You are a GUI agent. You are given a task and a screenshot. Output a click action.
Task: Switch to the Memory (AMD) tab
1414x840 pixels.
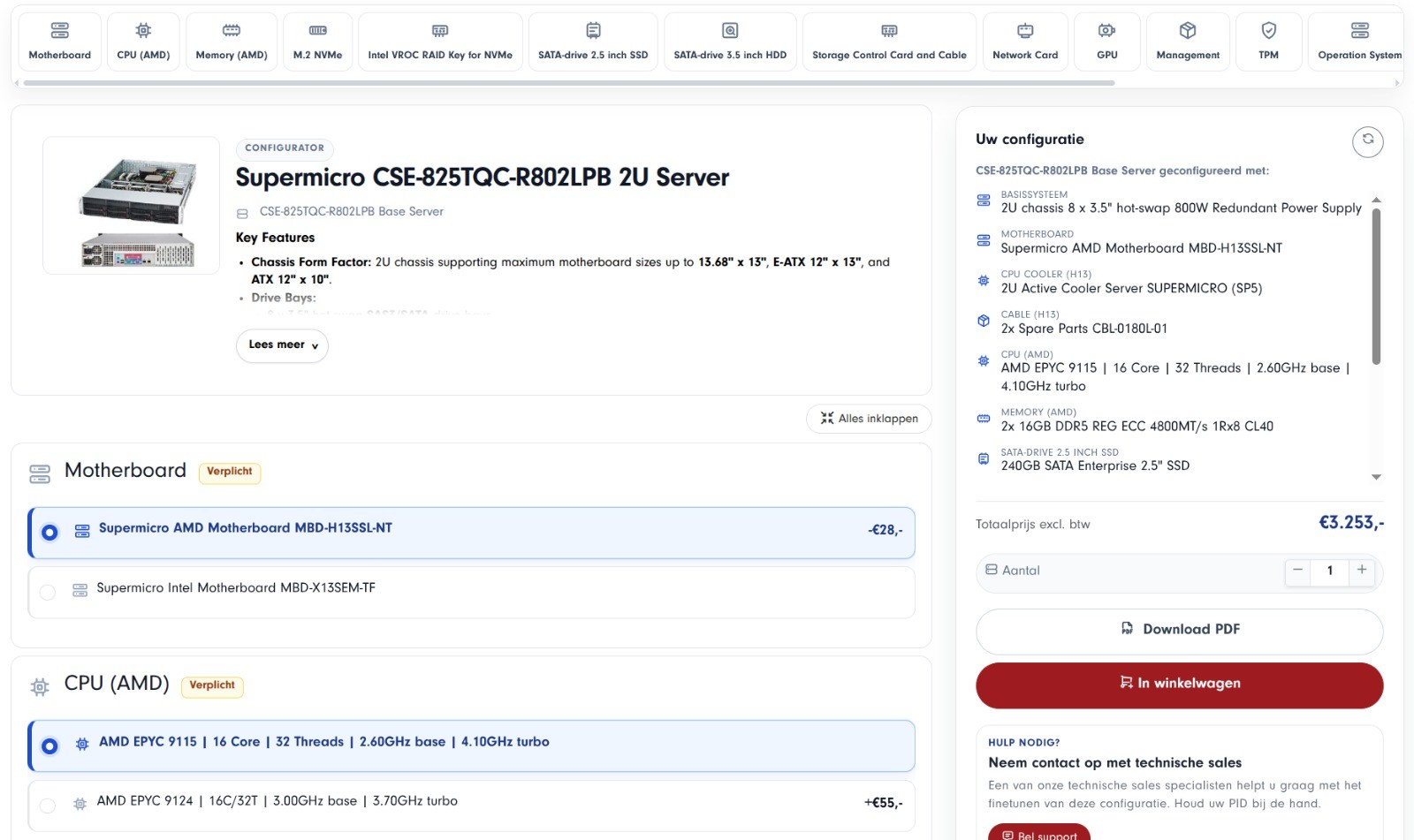click(232, 42)
